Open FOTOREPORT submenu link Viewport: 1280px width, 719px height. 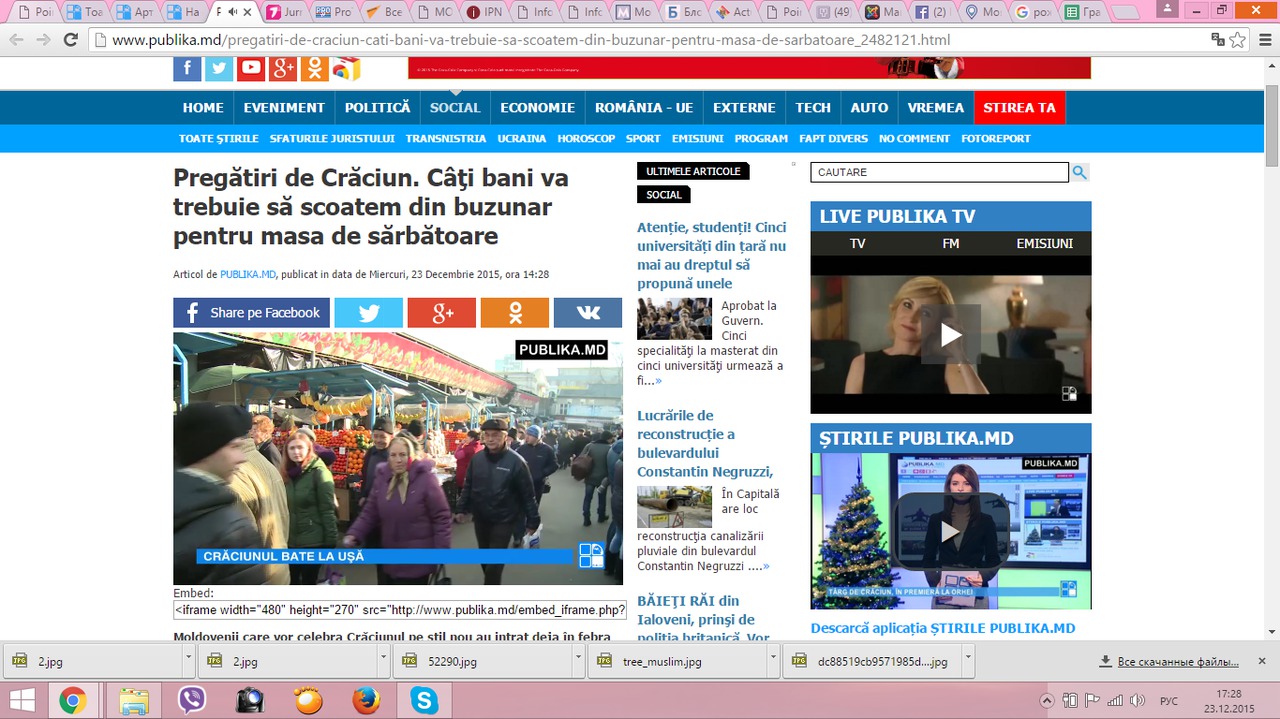(996, 139)
